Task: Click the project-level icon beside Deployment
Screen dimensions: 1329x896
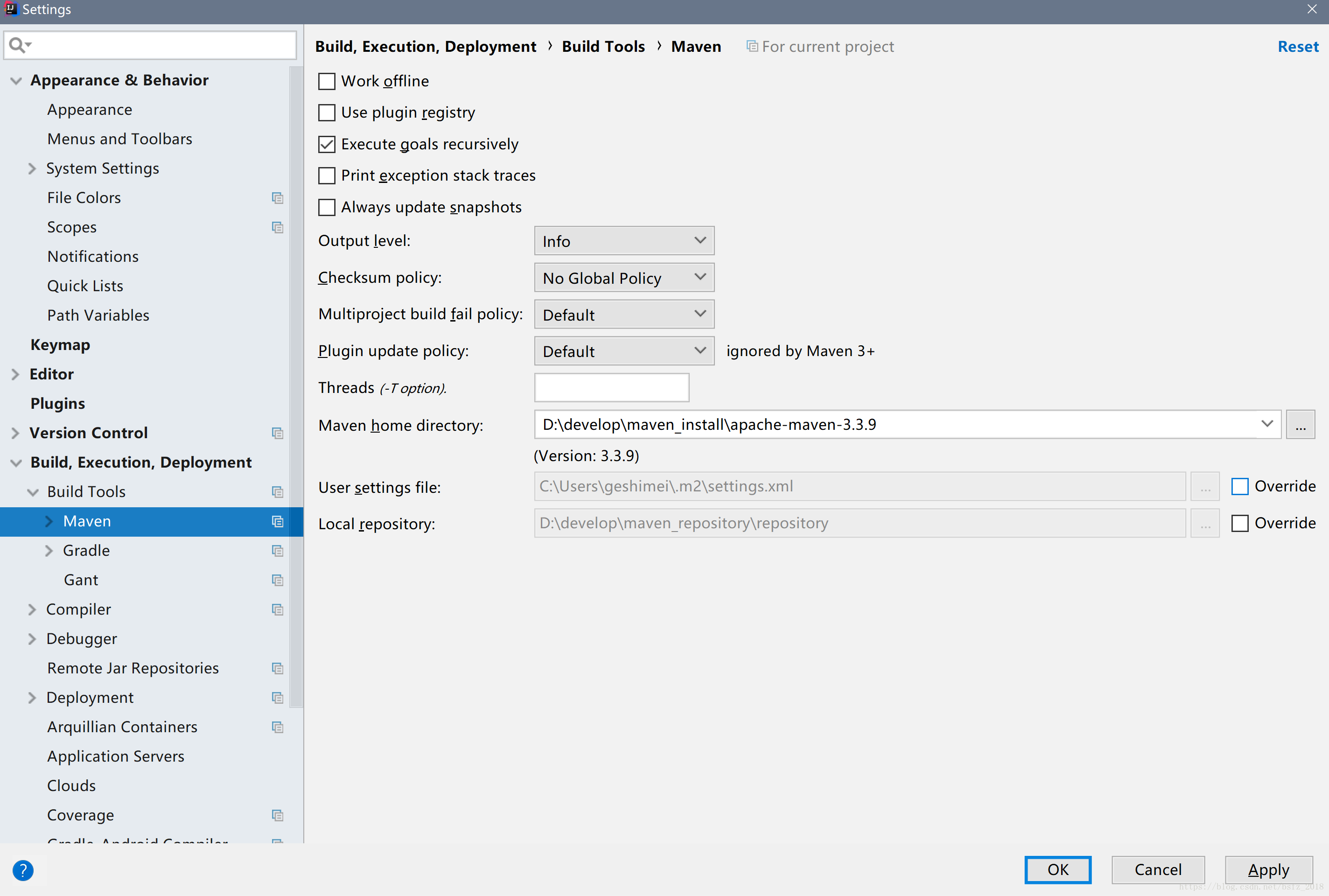Action: (278, 698)
